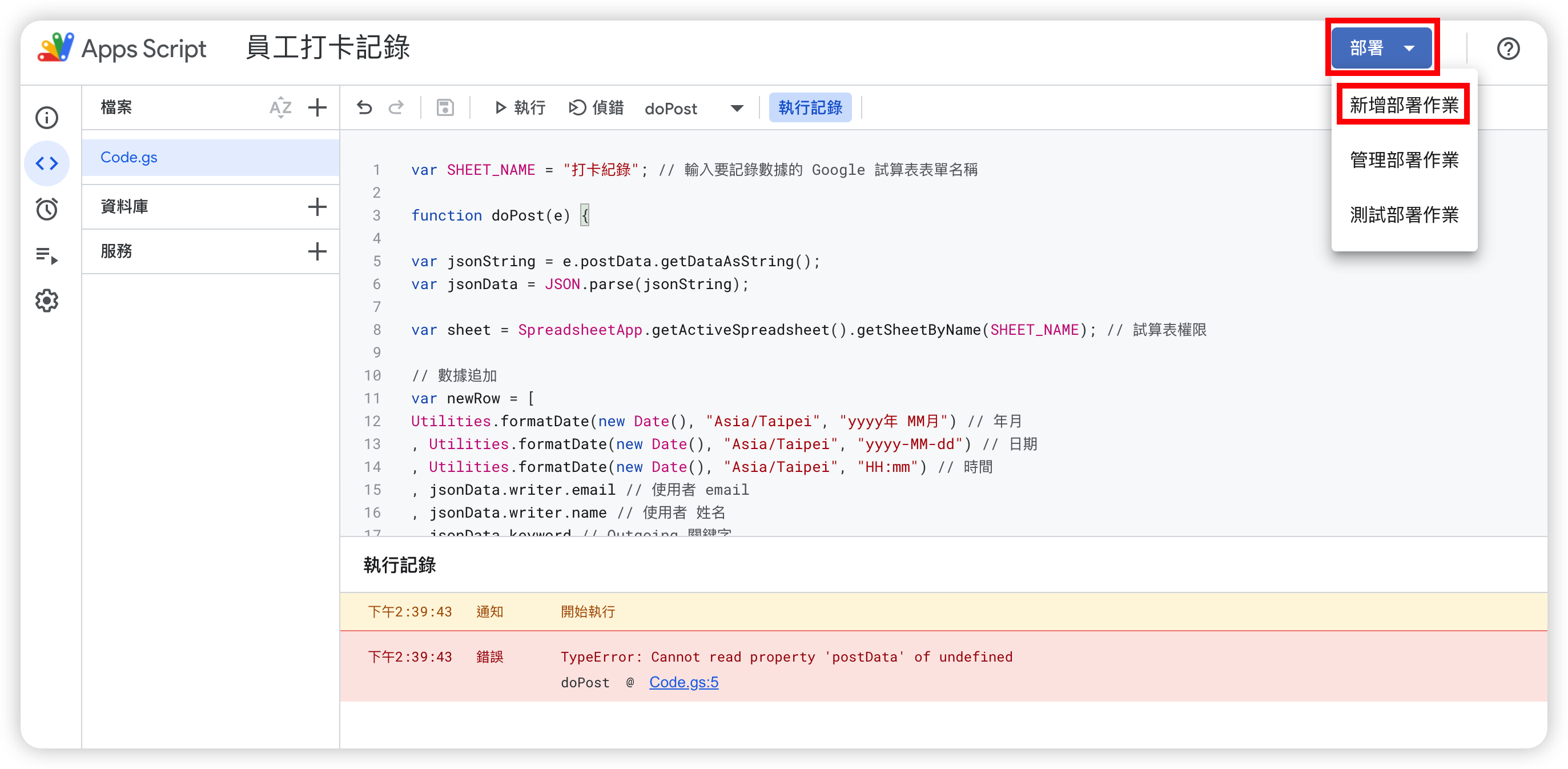Save the project with the save icon
The image size is (1568, 769).
(x=444, y=107)
